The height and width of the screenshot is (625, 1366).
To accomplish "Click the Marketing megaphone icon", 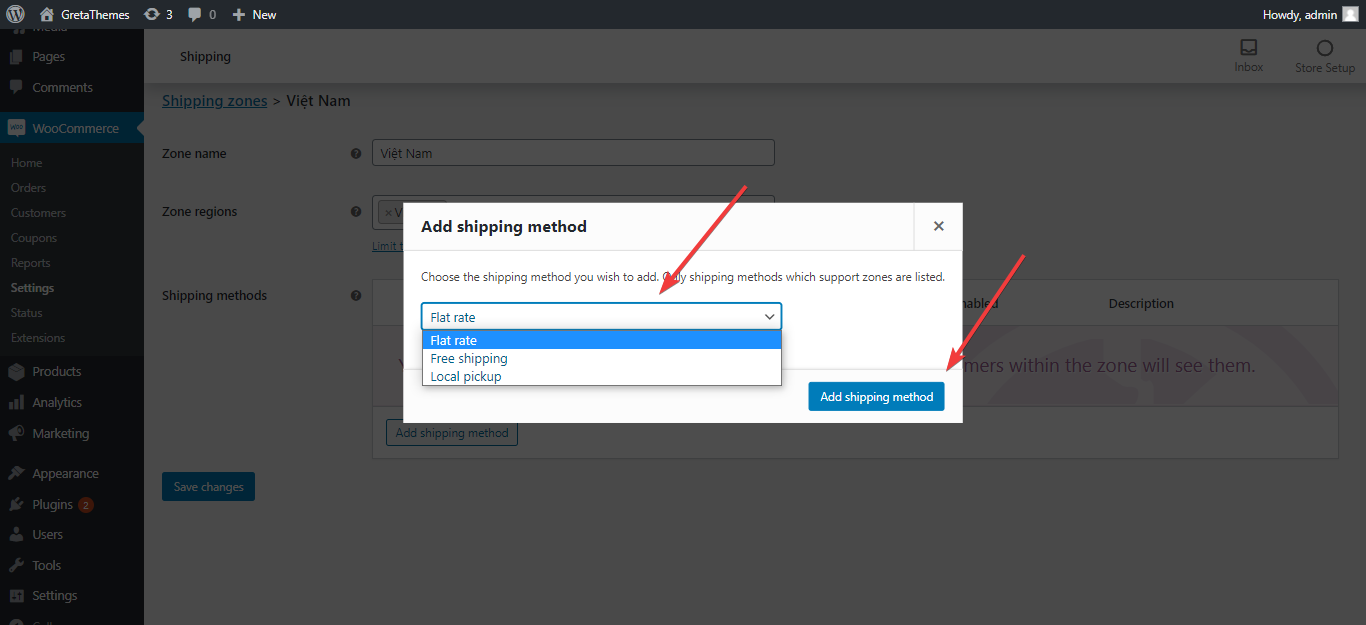I will pyautogui.click(x=16, y=433).
